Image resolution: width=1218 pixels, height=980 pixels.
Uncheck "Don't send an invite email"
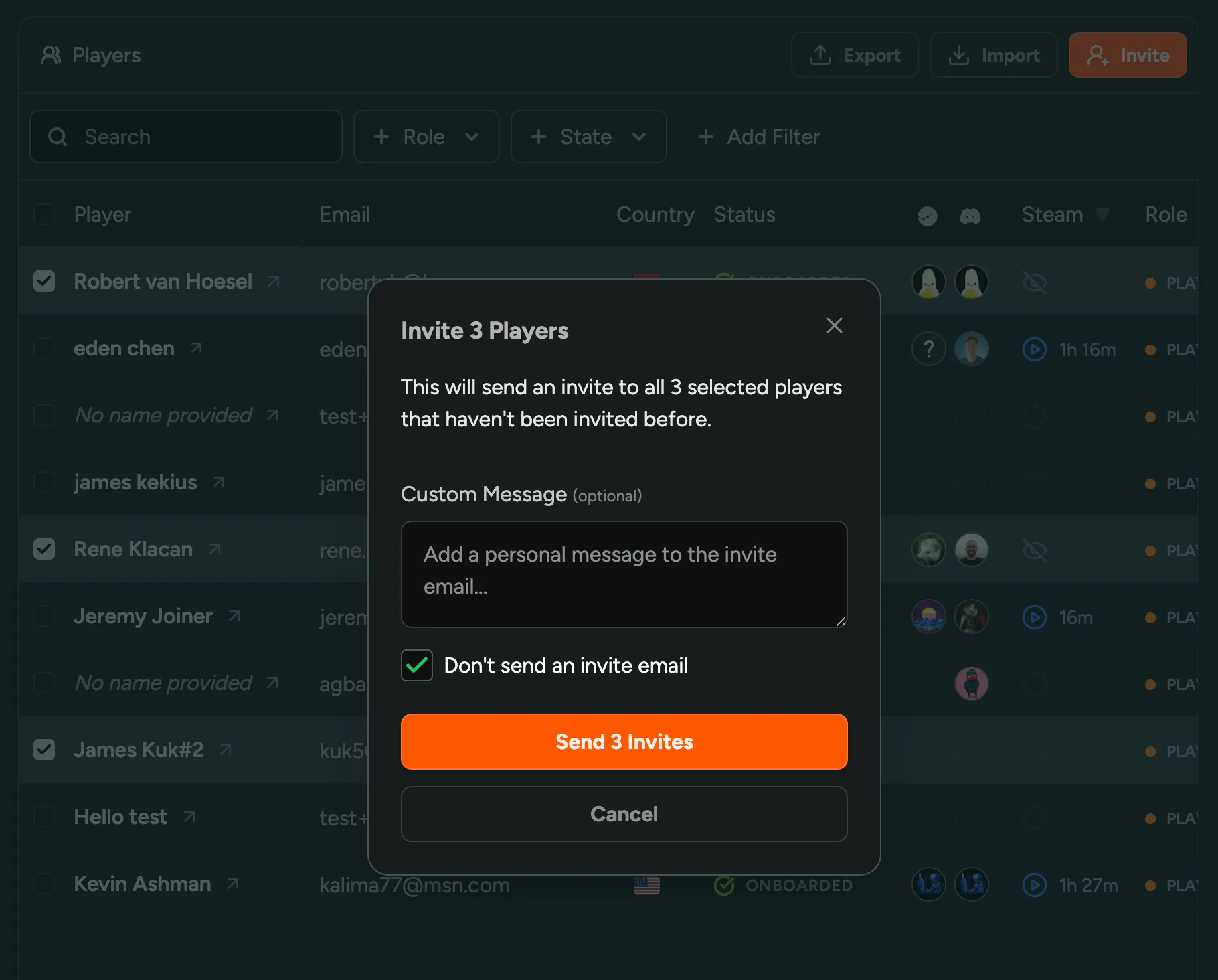point(416,665)
